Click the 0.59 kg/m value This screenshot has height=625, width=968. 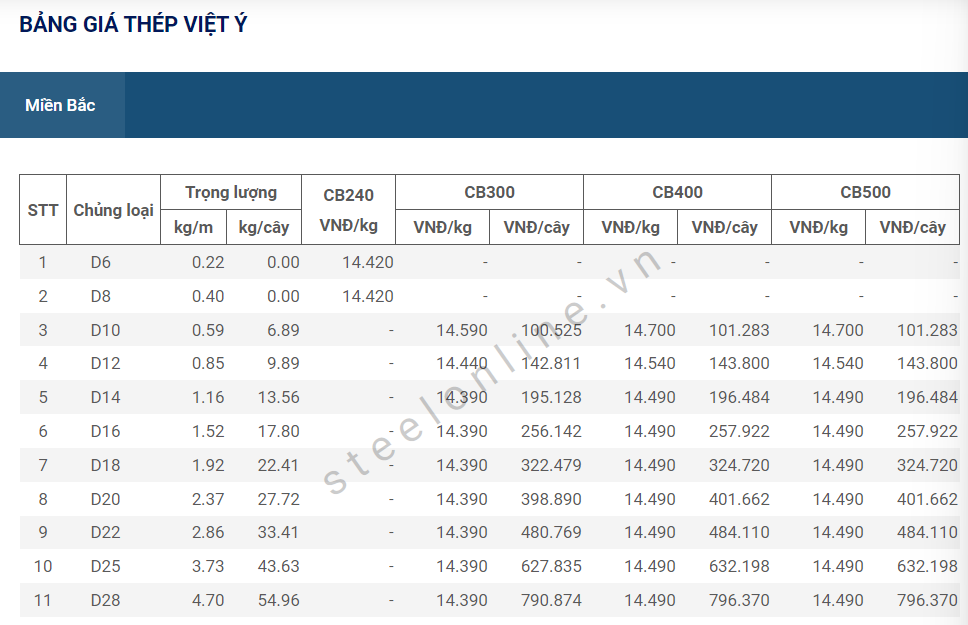click(x=208, y=330)
